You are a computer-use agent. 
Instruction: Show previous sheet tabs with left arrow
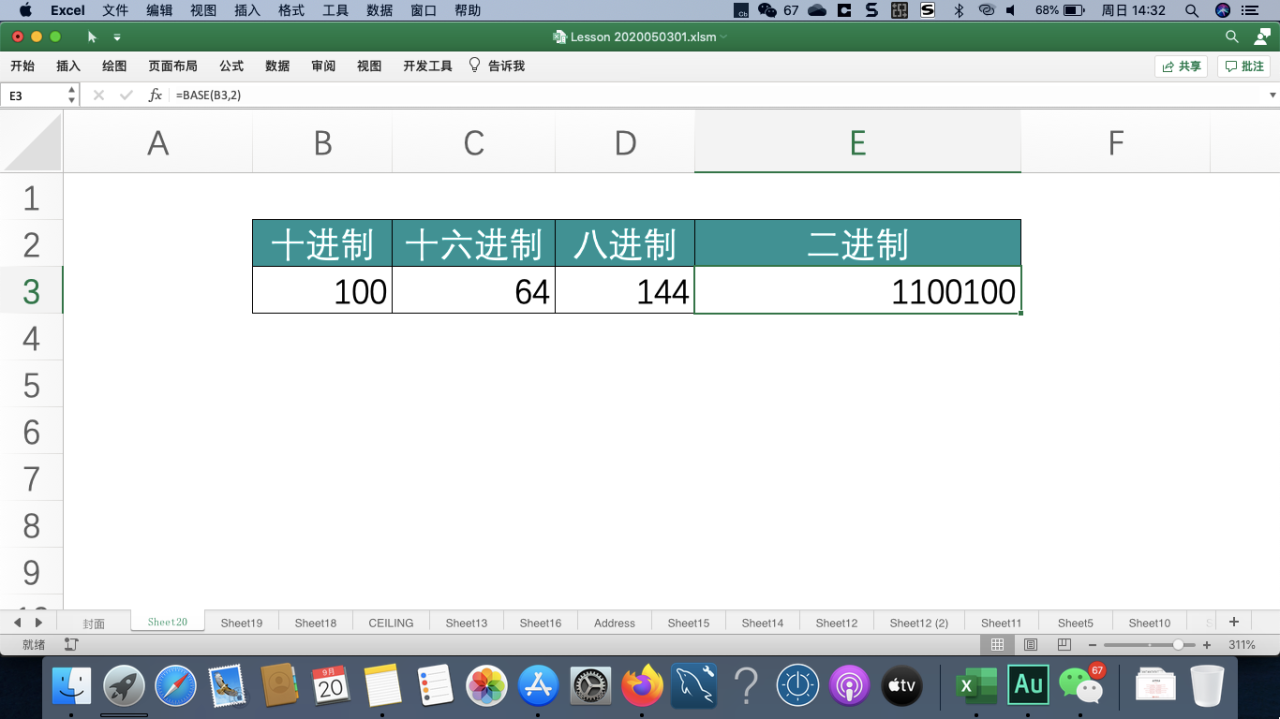click(17, 622)
